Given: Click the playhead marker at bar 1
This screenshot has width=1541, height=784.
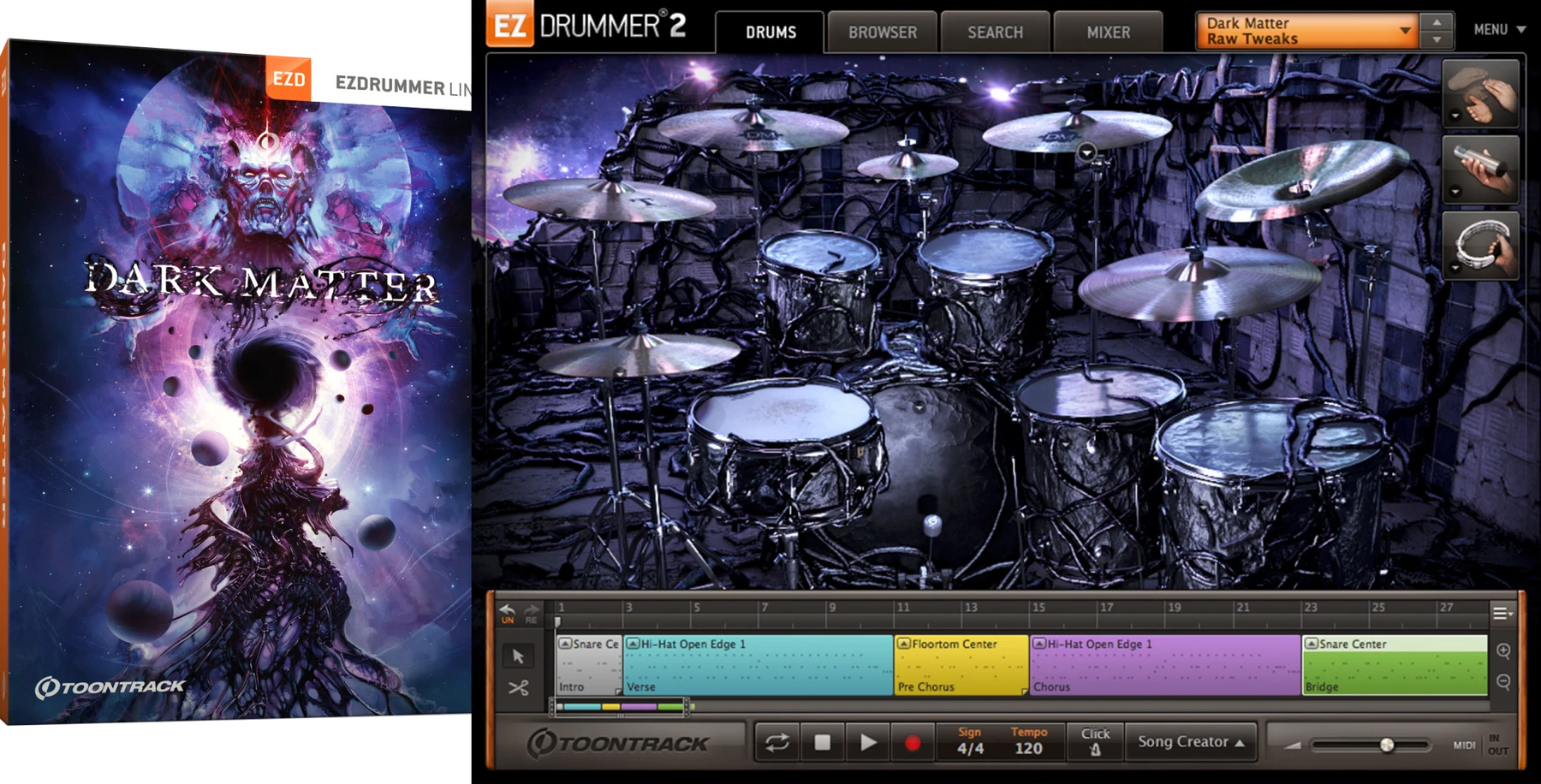Looking at the screenshot, I should tap(557, 621).
